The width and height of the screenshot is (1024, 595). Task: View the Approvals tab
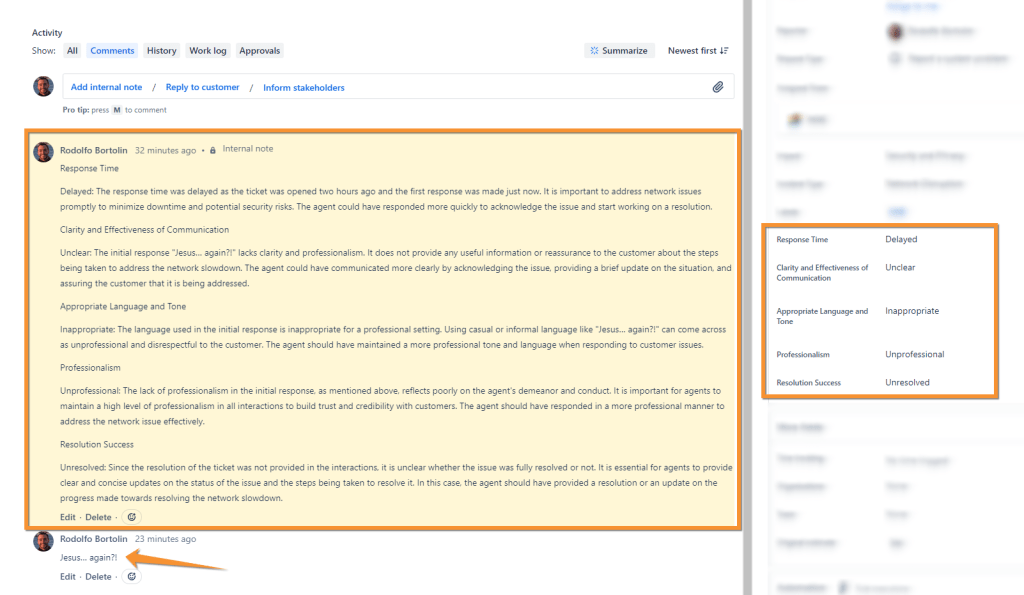click(260, 51)
